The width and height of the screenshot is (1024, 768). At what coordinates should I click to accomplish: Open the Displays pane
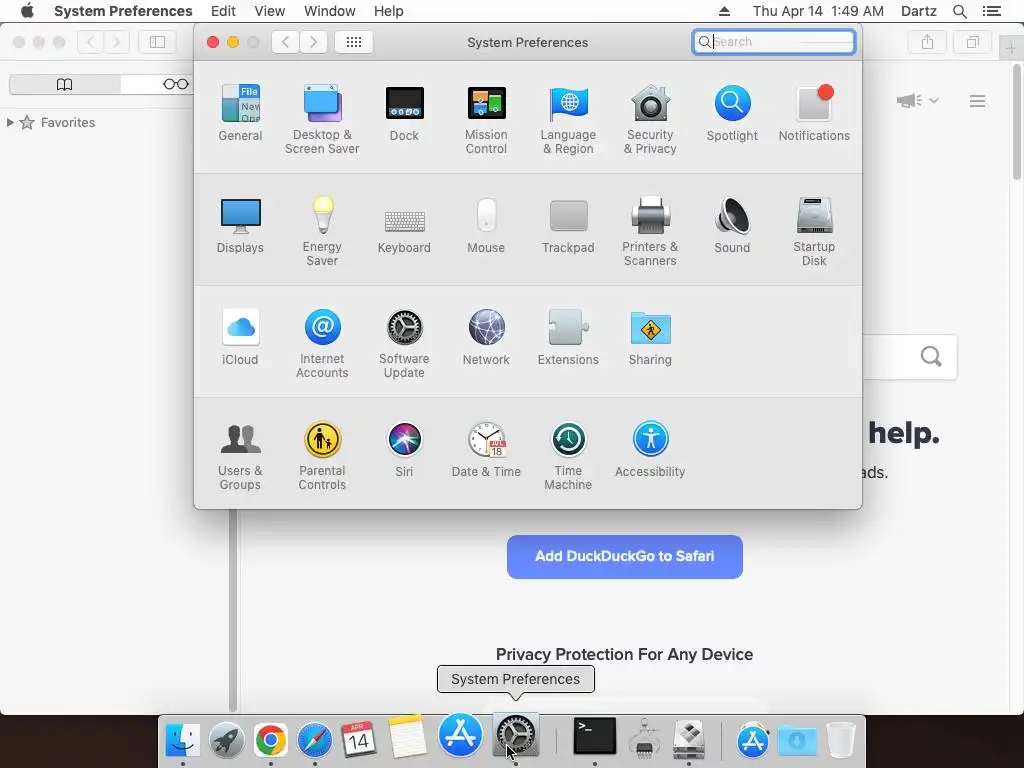click(240, 225)
